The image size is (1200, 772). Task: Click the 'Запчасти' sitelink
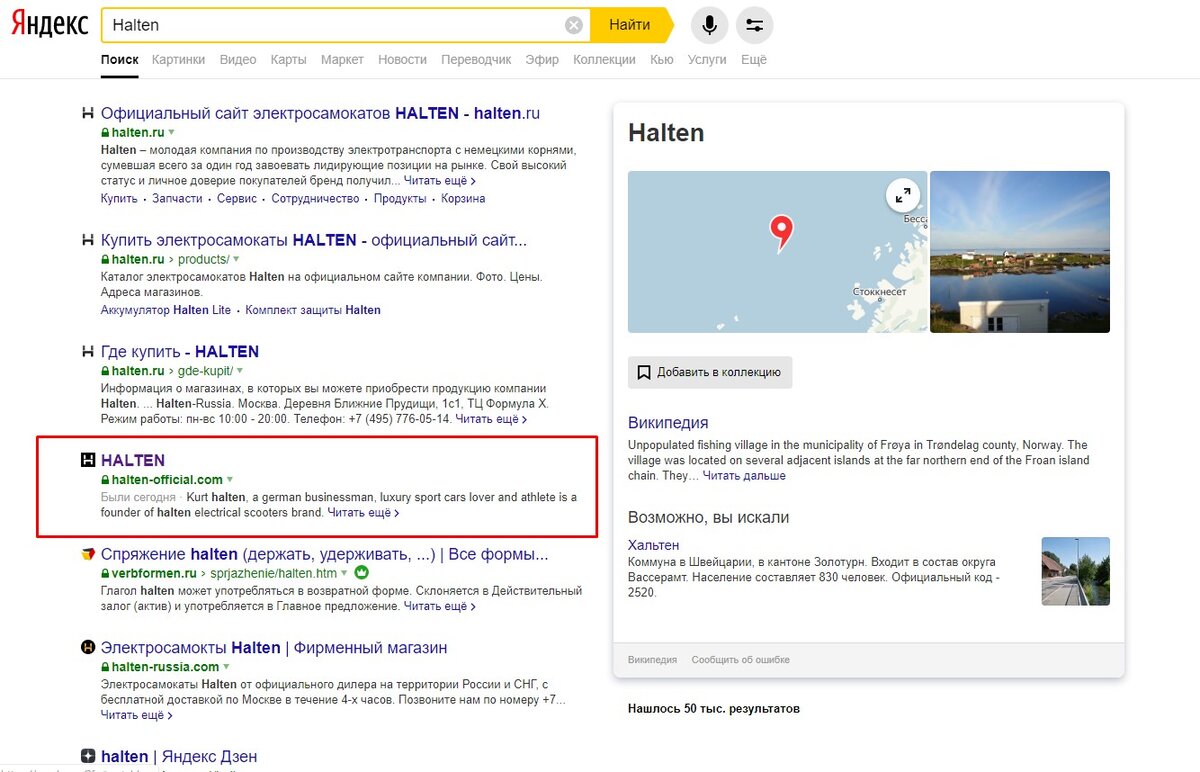point(177,199)
